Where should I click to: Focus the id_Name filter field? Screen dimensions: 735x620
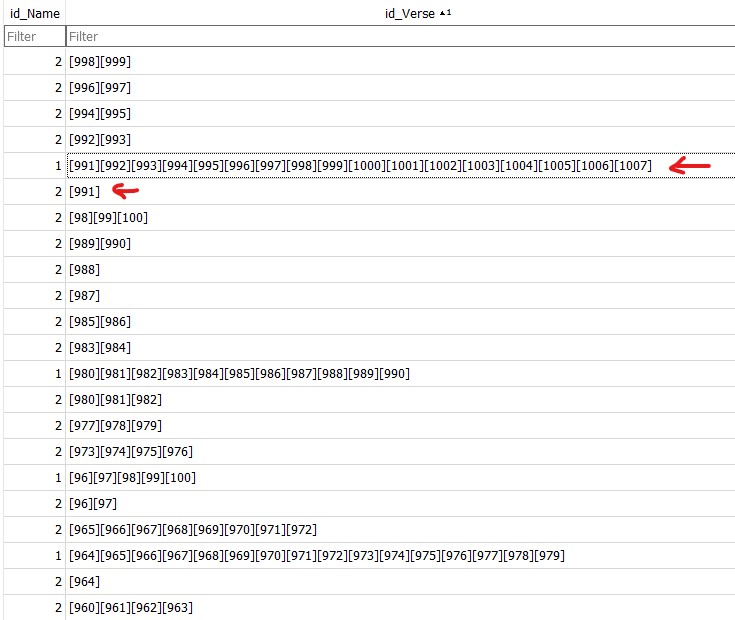(35, 36)
